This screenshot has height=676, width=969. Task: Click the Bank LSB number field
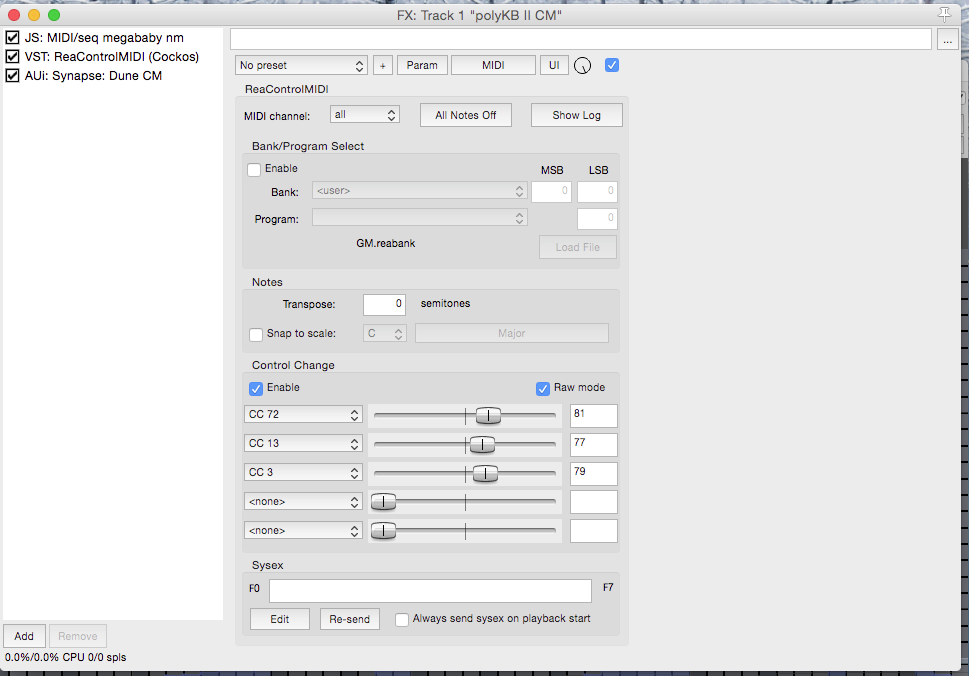pyautogui.click(x=598, y=192)
